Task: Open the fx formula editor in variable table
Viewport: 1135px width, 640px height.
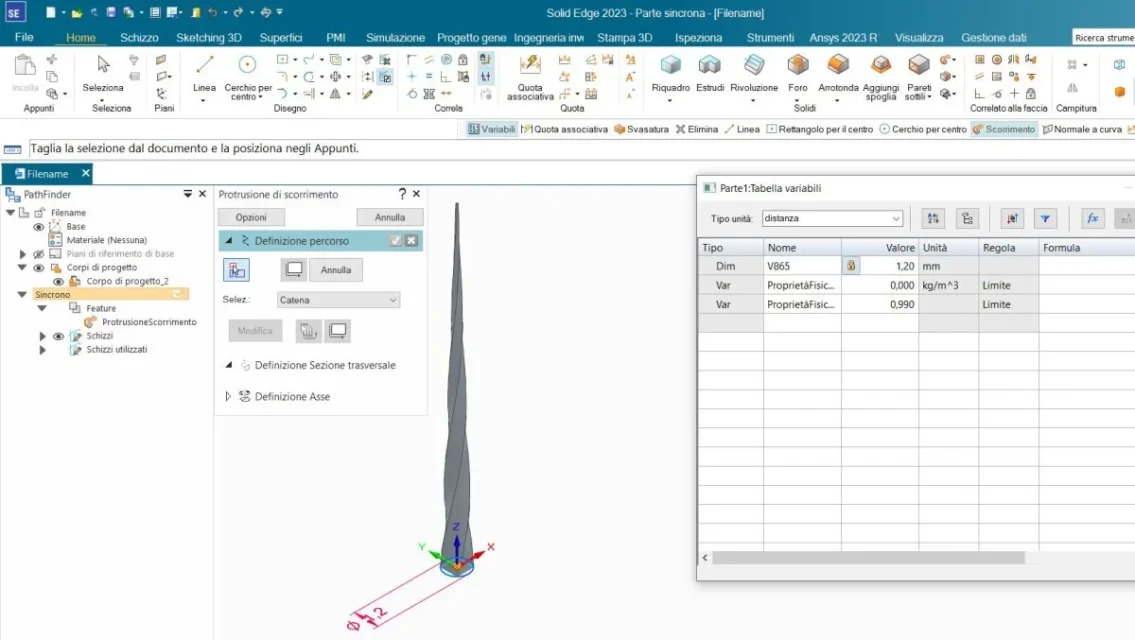Action: point(1093,219)
